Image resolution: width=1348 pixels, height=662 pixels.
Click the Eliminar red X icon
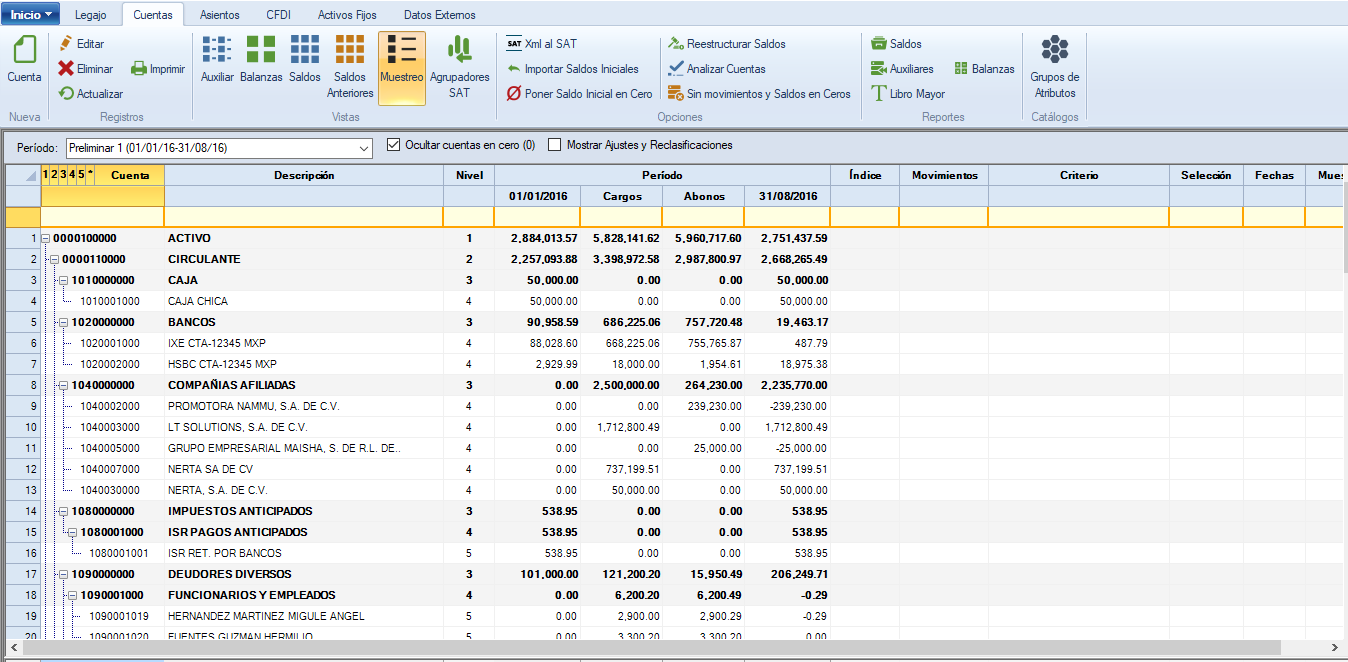(66, 69)
